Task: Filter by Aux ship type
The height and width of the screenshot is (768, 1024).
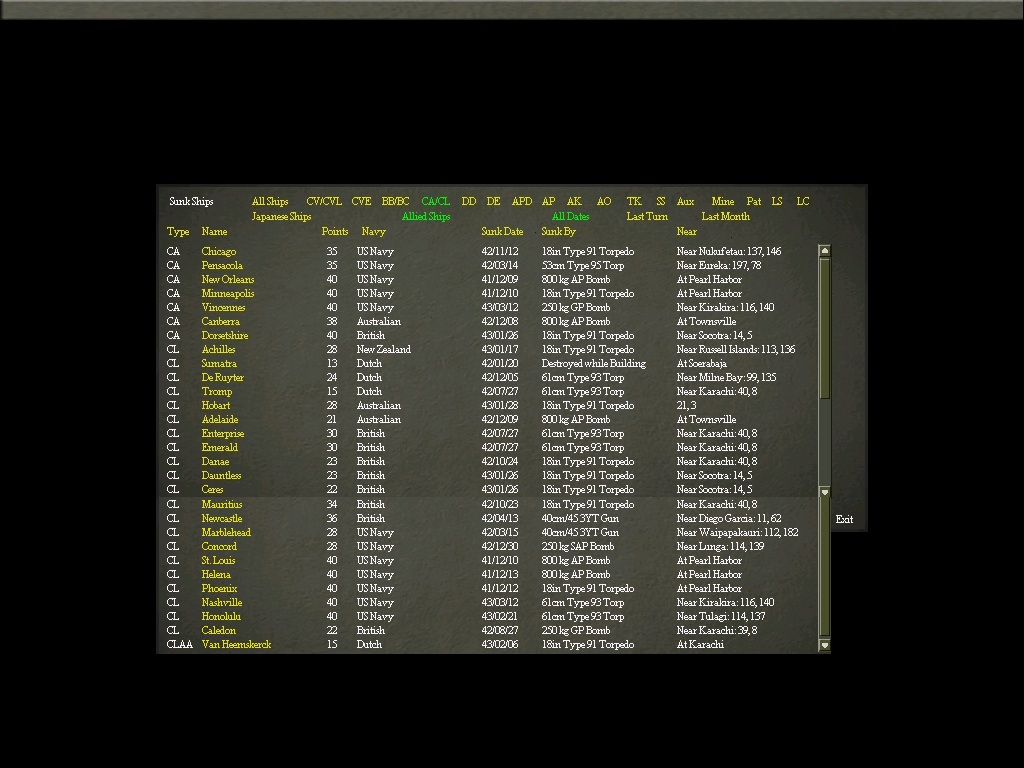Action: (x=685, y=201)
